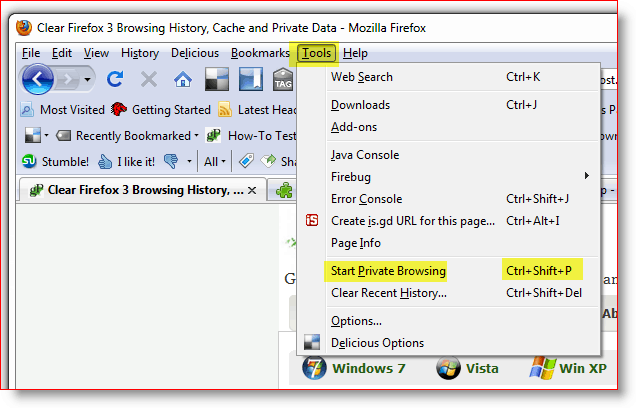This screenshot has height=408, width=636.
Task: Click the Delicious sidebar bookmark icon
Action: coord(251,79)
